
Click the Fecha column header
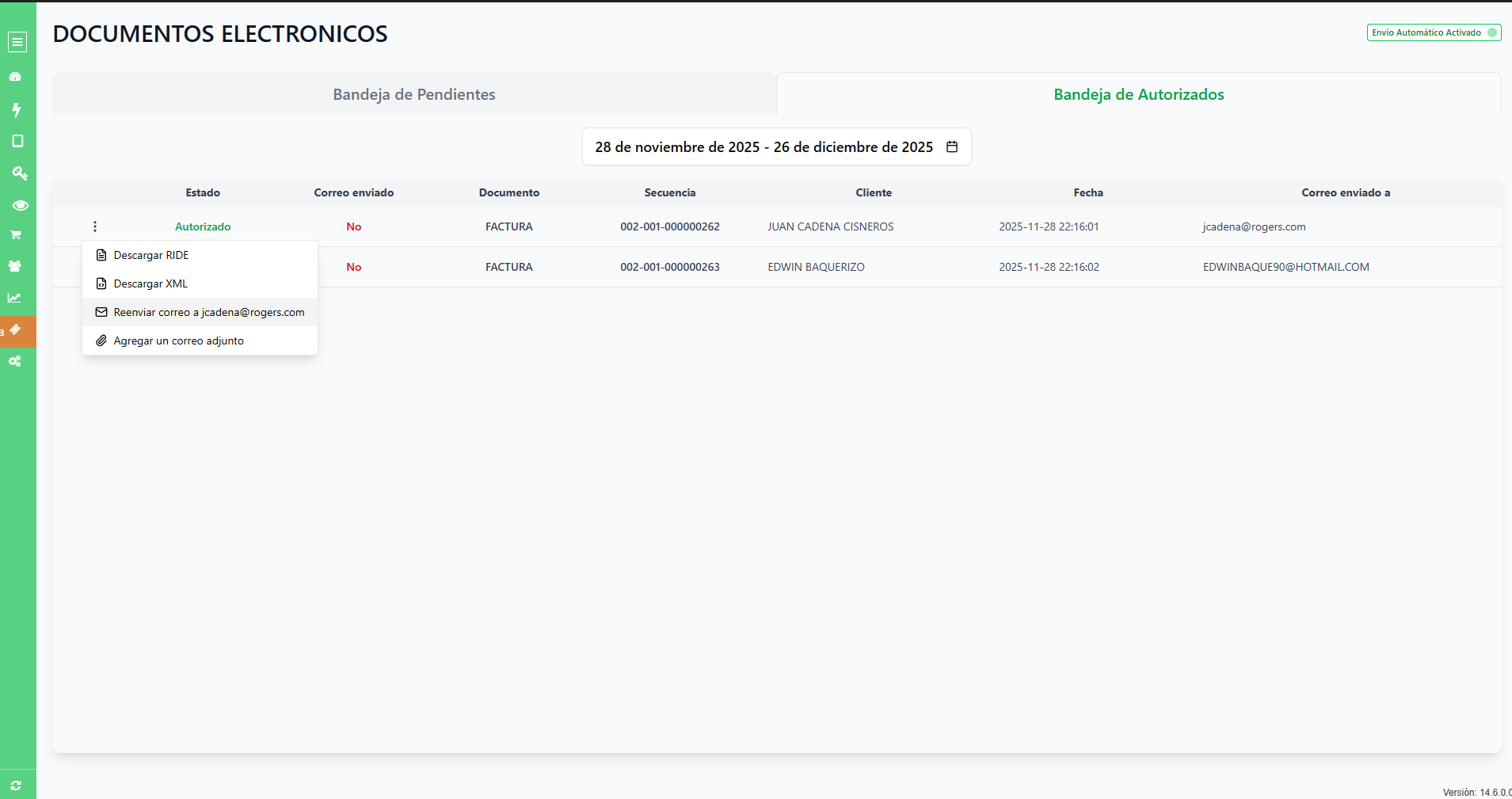tap(1088, 192)
